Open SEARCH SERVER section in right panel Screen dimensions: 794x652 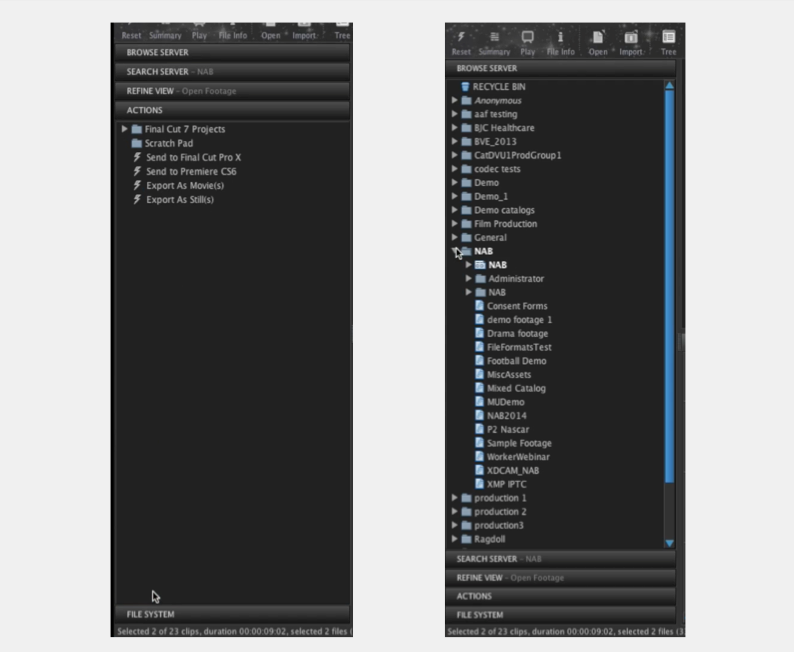(x=561, y=558)
